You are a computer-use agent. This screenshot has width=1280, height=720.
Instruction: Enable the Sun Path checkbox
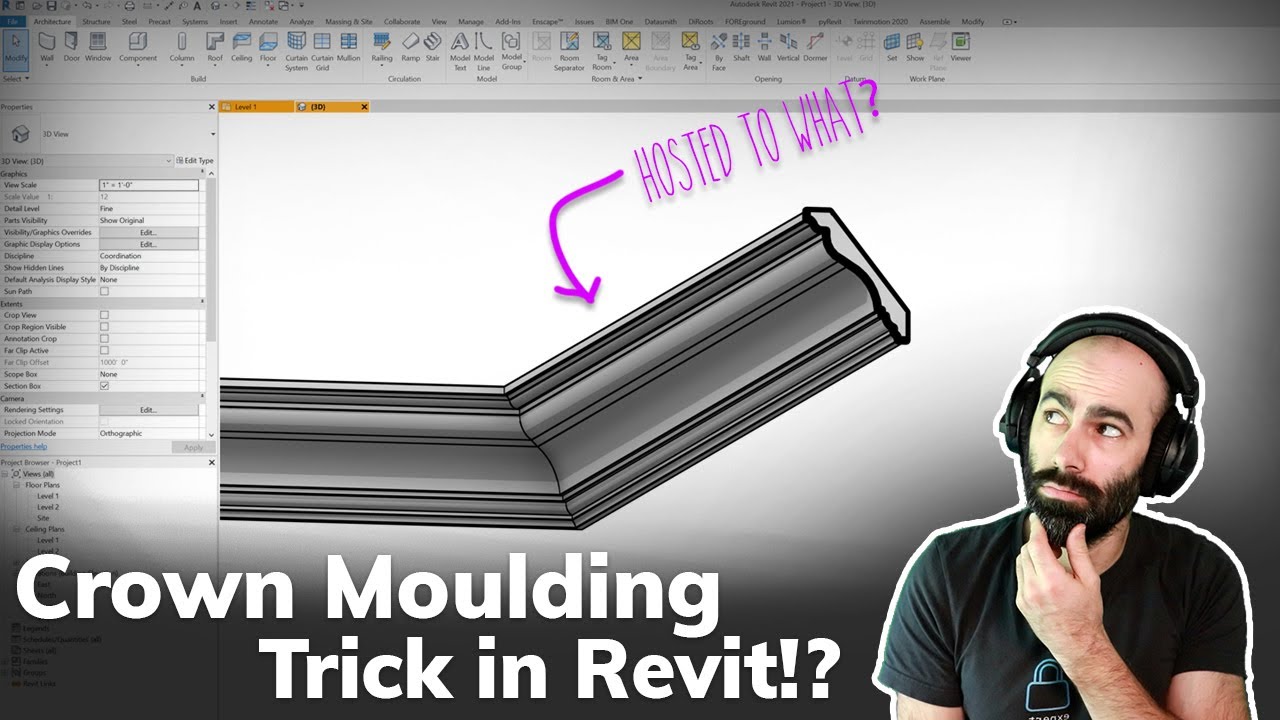point(103,291)
